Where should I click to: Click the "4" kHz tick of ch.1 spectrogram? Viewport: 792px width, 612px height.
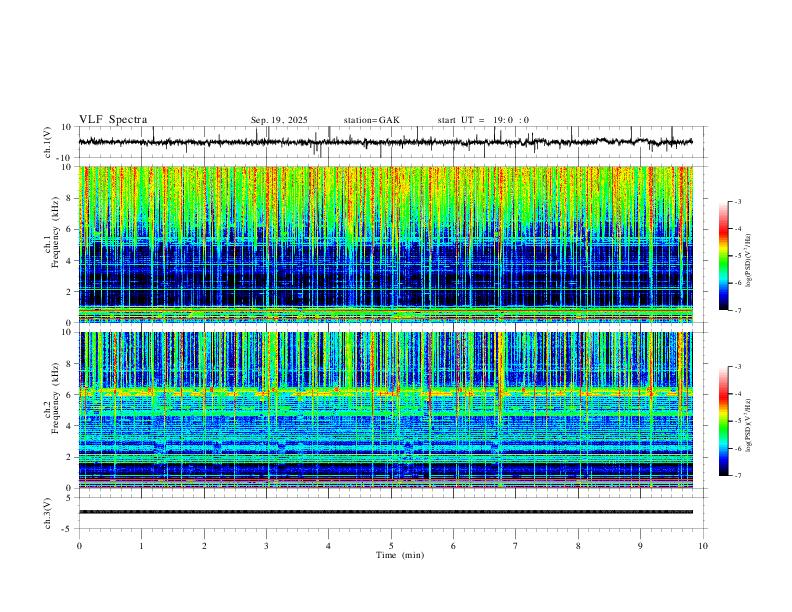pyautogui.click(x=71, y=261)
